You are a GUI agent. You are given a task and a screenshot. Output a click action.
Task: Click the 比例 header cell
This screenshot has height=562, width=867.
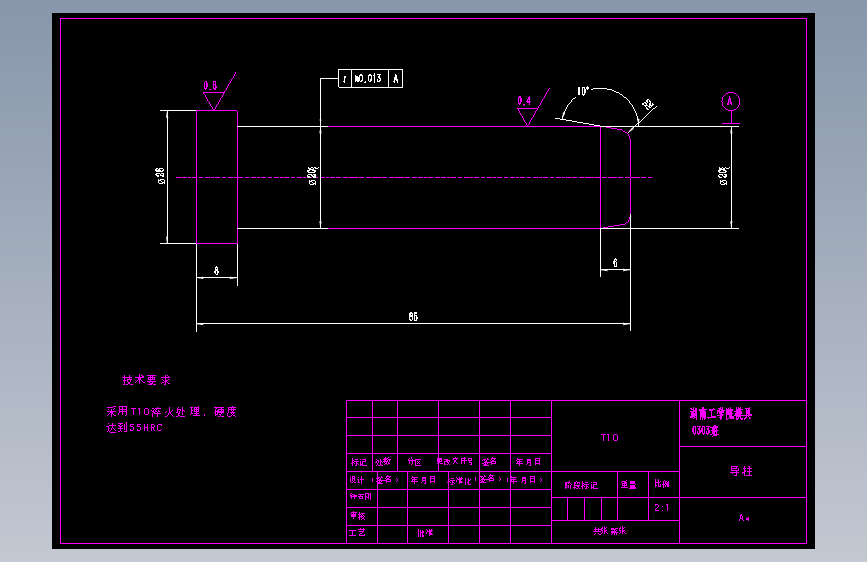coord(662,483)
